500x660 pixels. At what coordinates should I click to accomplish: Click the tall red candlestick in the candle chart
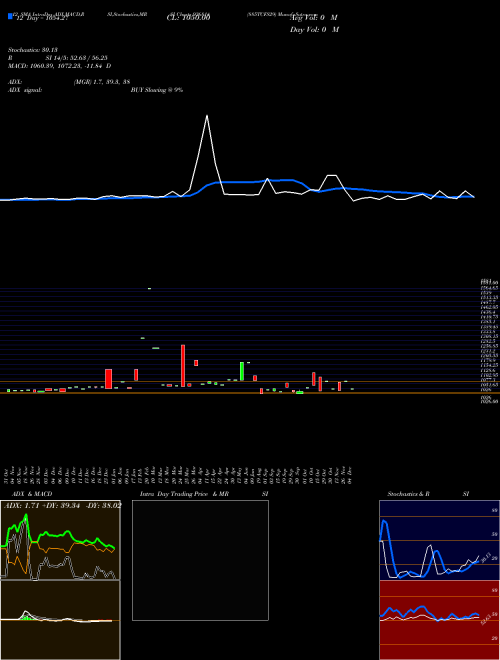pyautogui.click(x=183, y=365)
